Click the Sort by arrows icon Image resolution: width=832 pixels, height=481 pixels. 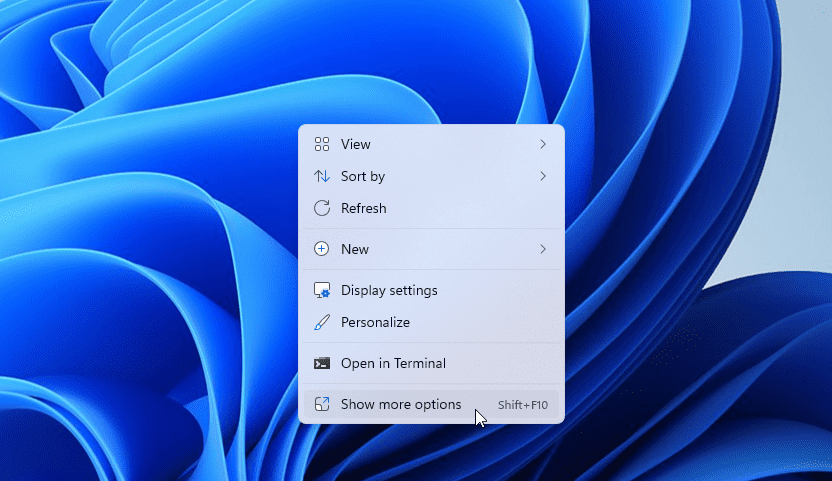tap(322, 176)
